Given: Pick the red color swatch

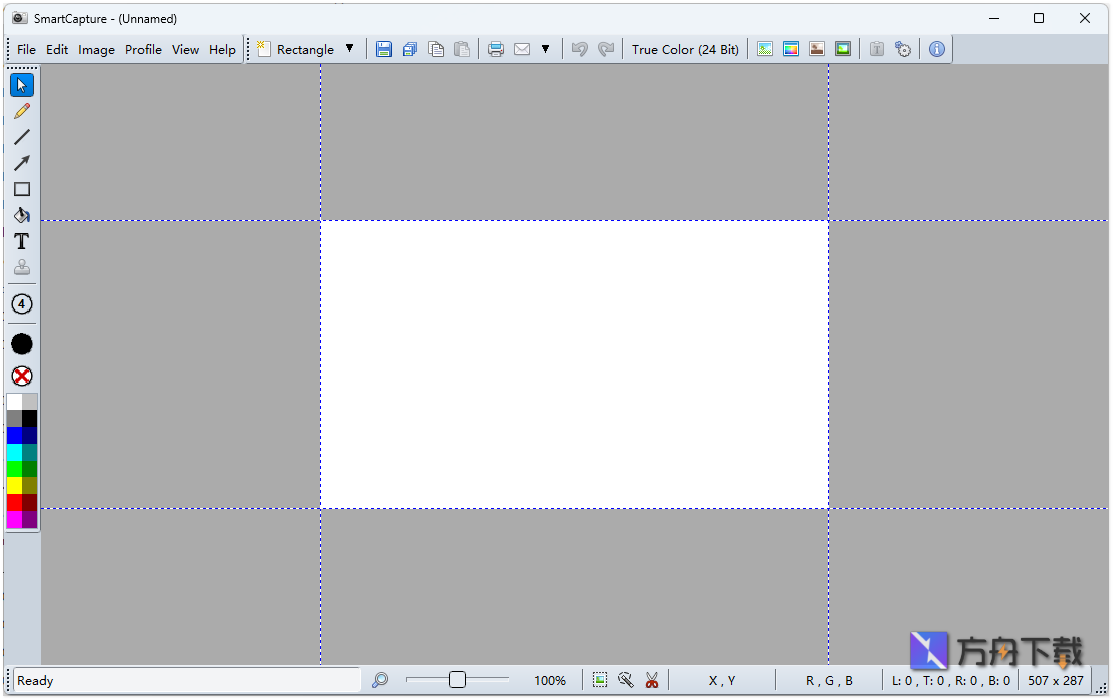Looking at the screenshot, I should pos(14,502).
